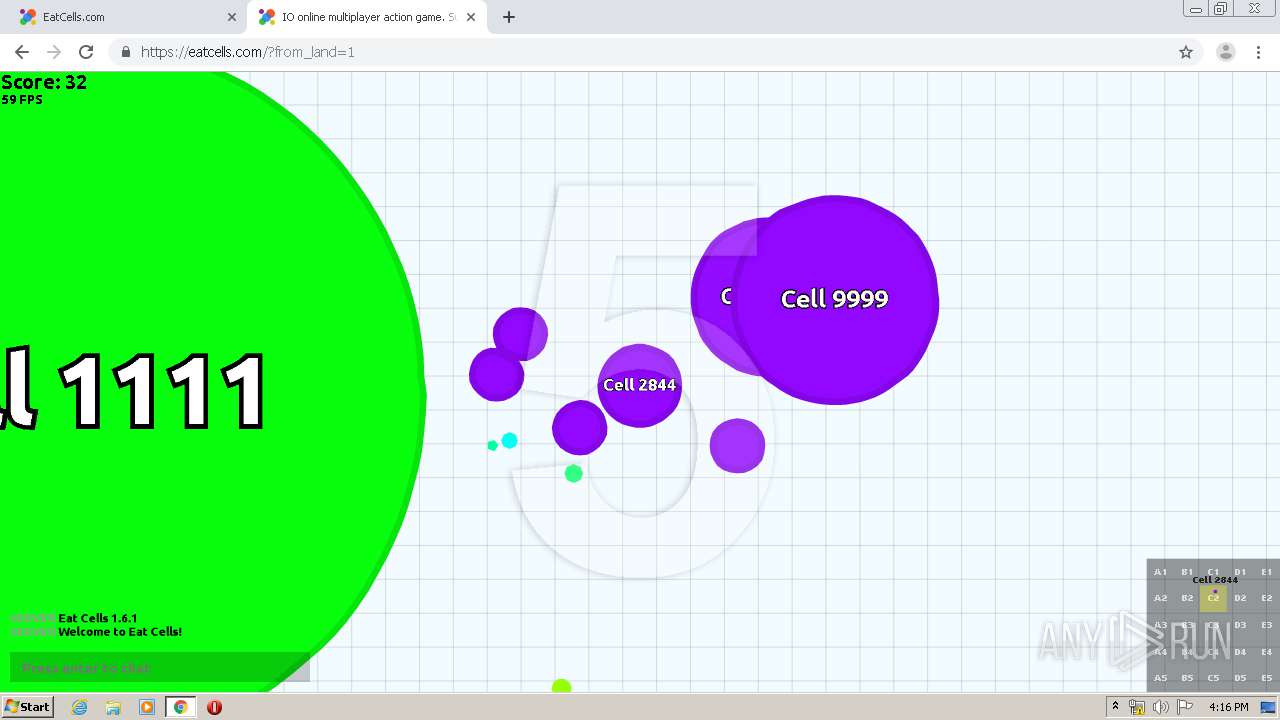Show hidden system tray icons
Viewport: 1280px width, 720px height.
click(1115, 707)
